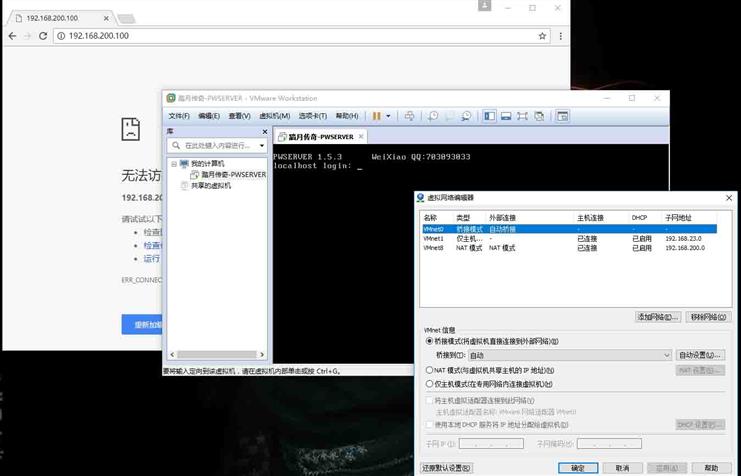The height and width of the screenshot is (476, 741).
Task: Click the 自动设置 button
Action: (x=700, y=355)
